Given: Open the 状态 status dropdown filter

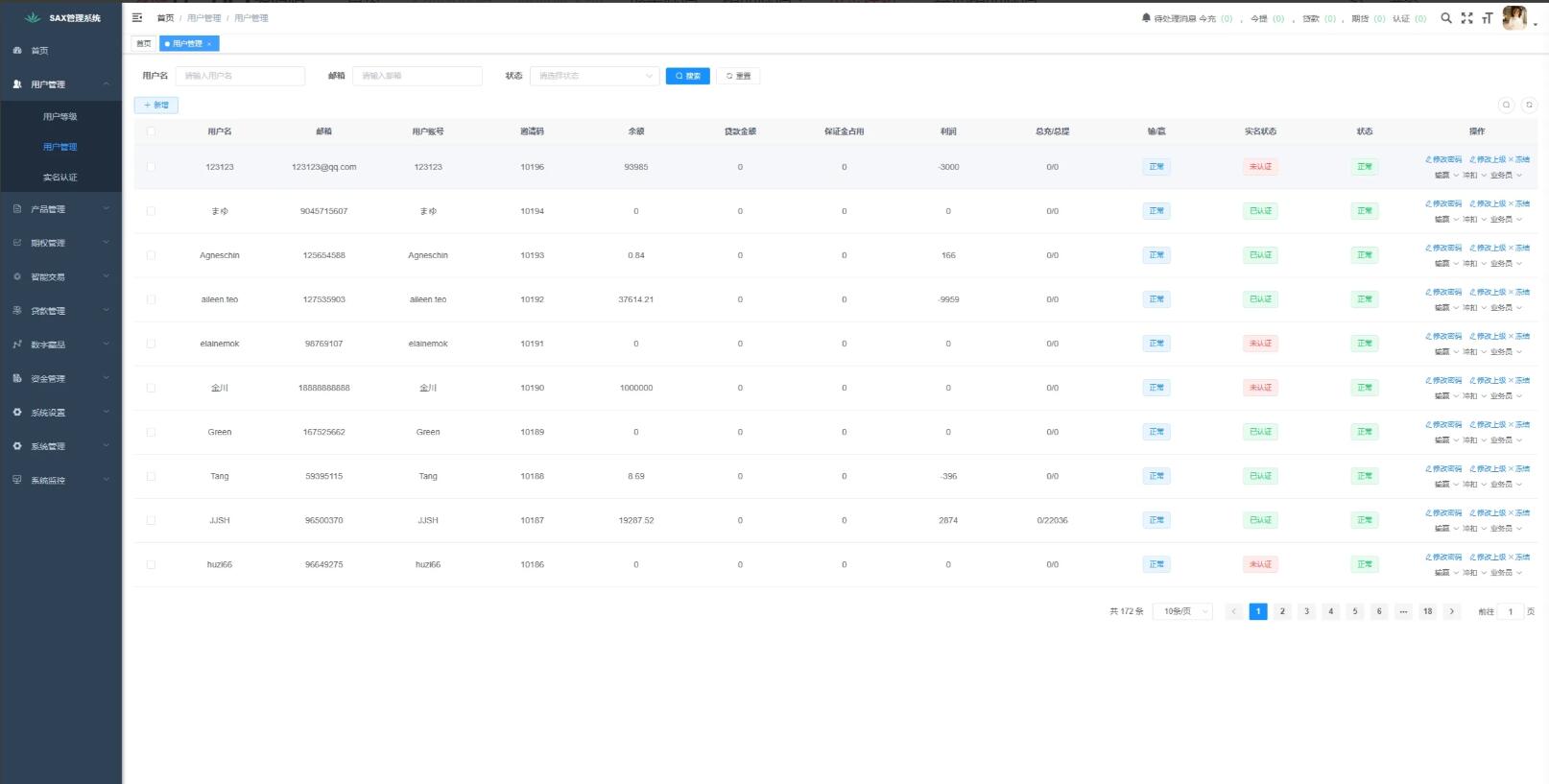Looking at the screenshot, I should [594, 76].
